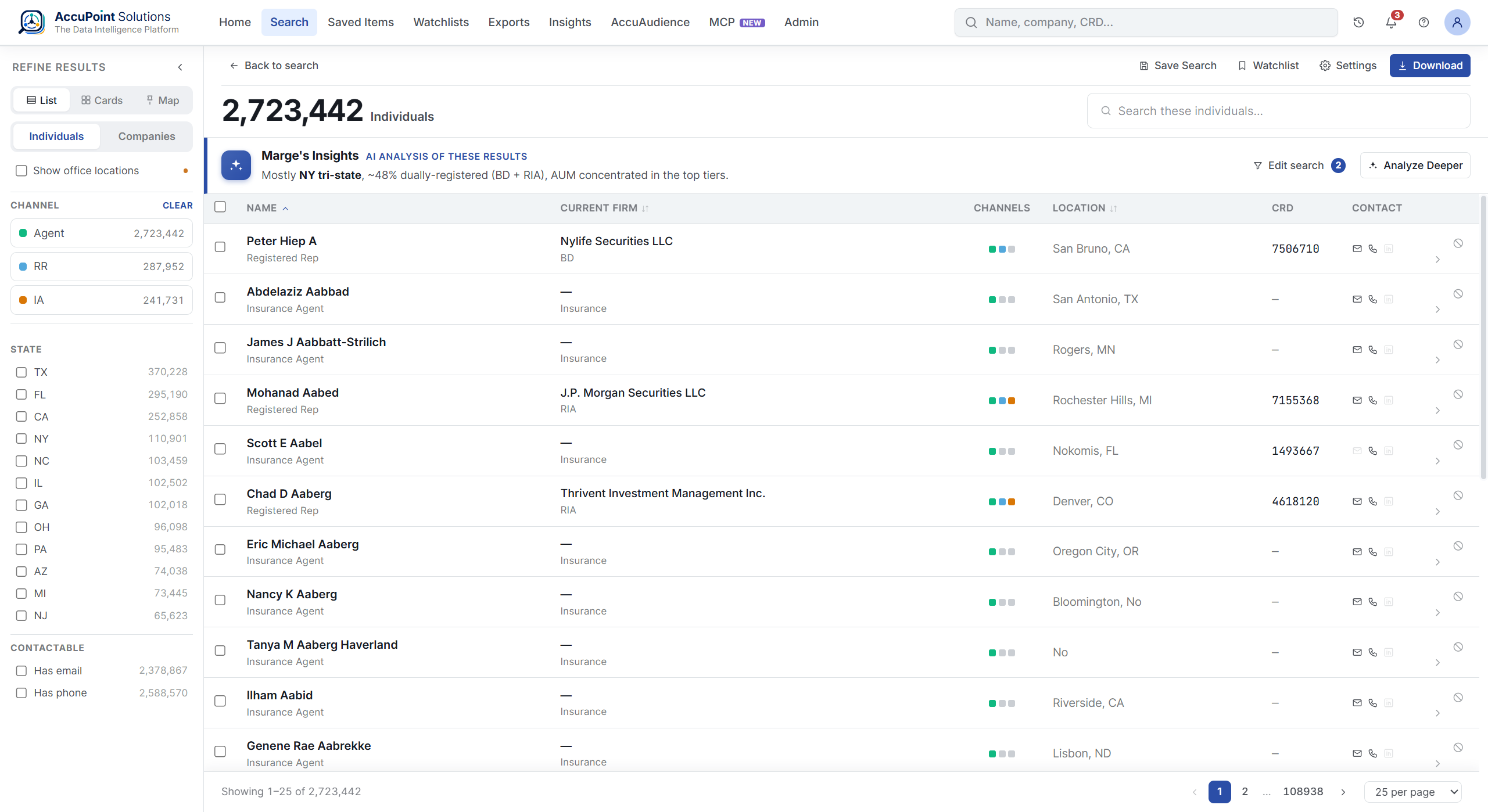Image resolution: width=1488 pixels, height=812 pixels.
Task: Enable the Has email filter
Action: coord(21,671)
